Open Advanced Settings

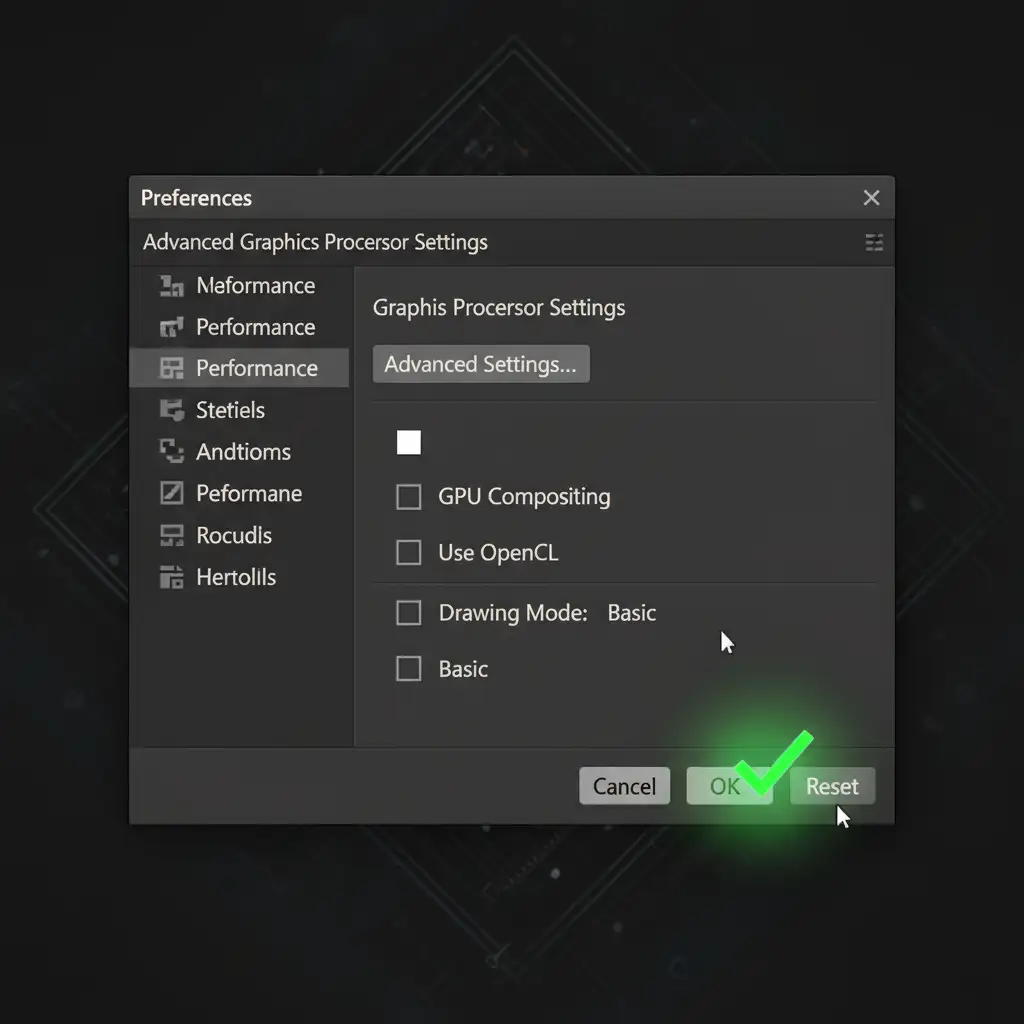coord(481,365)
